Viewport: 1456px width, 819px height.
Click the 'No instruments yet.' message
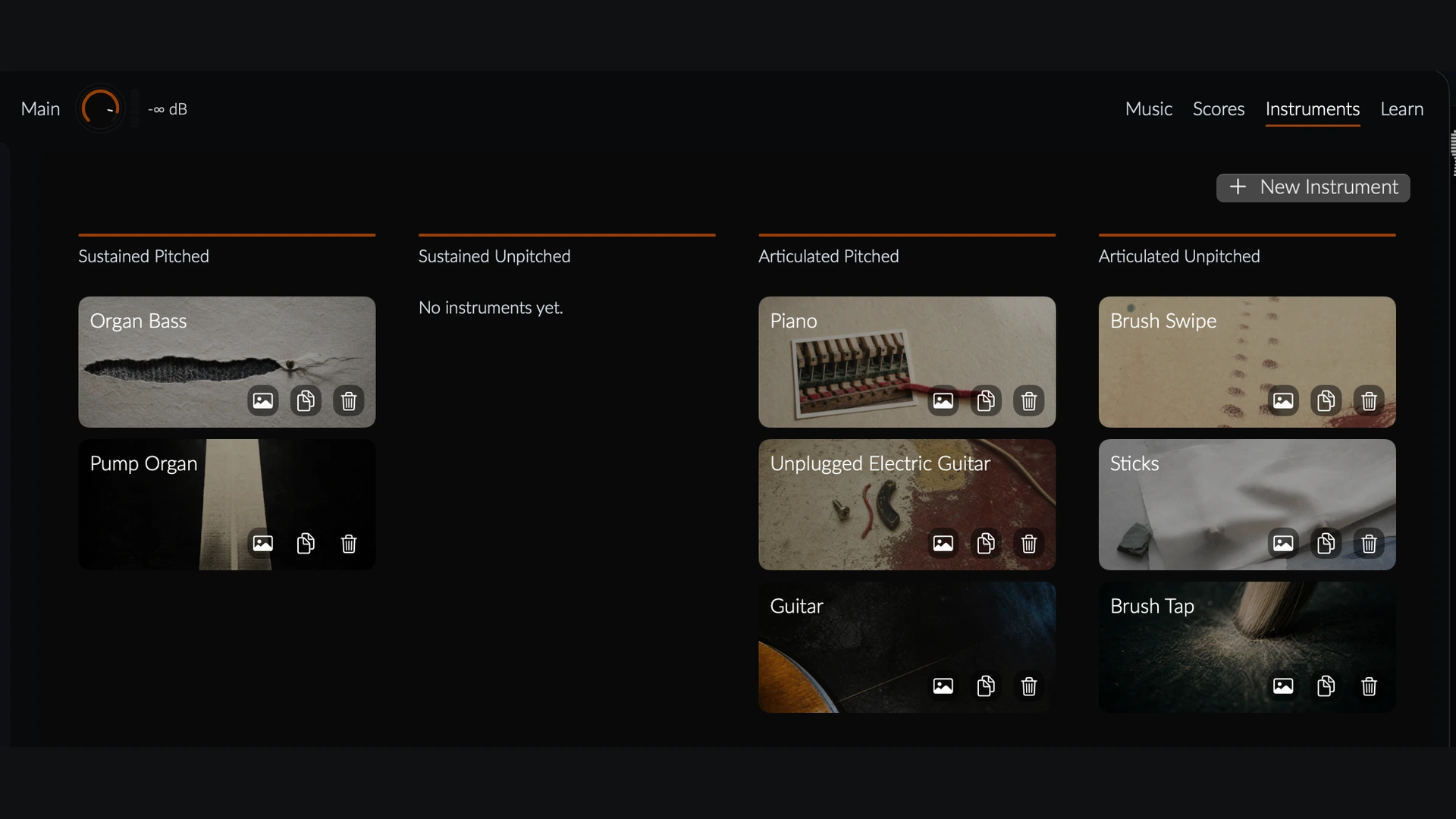click(491, 308)
